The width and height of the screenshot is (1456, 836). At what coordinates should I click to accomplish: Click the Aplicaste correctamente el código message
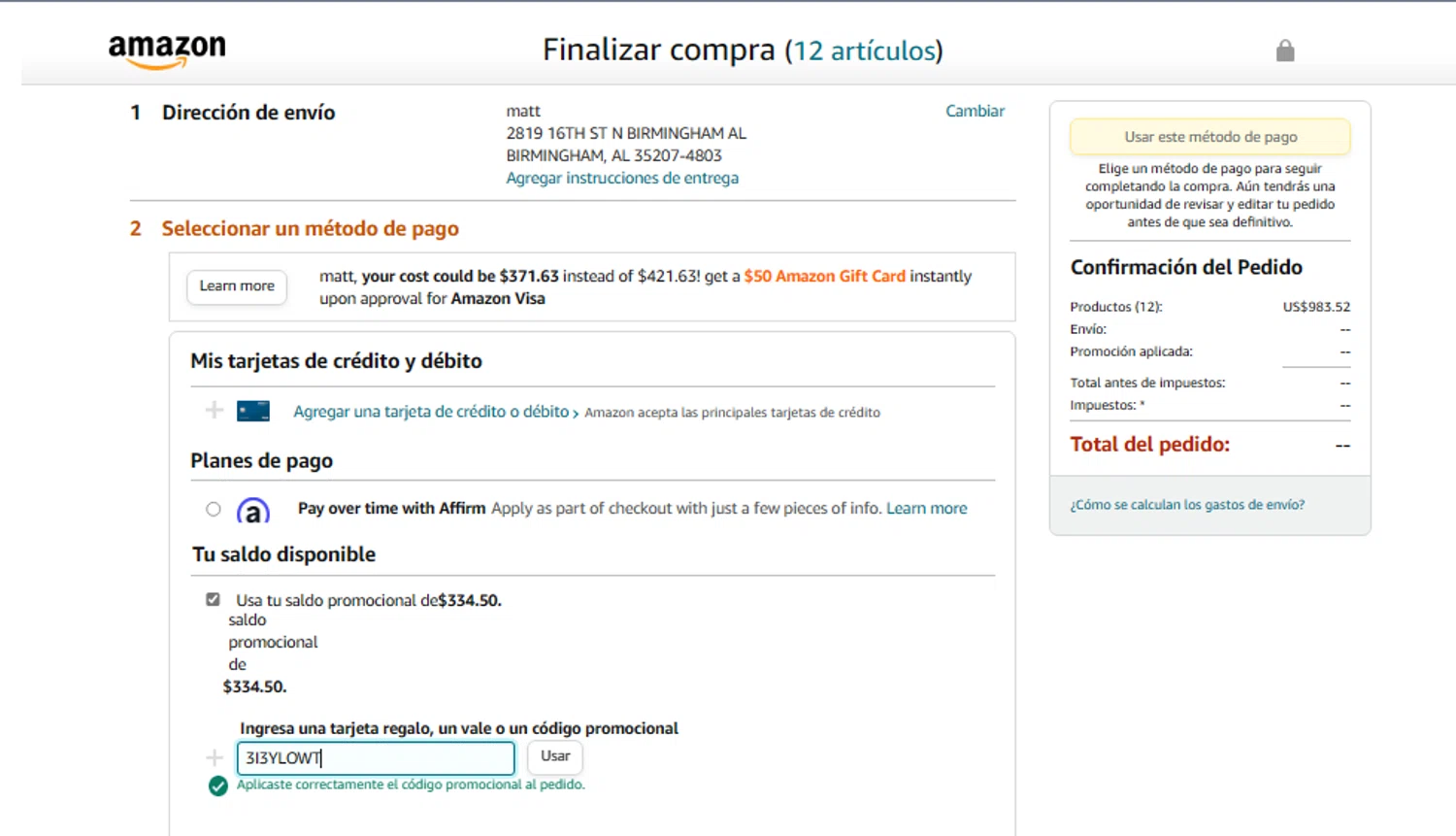point(411,785)
